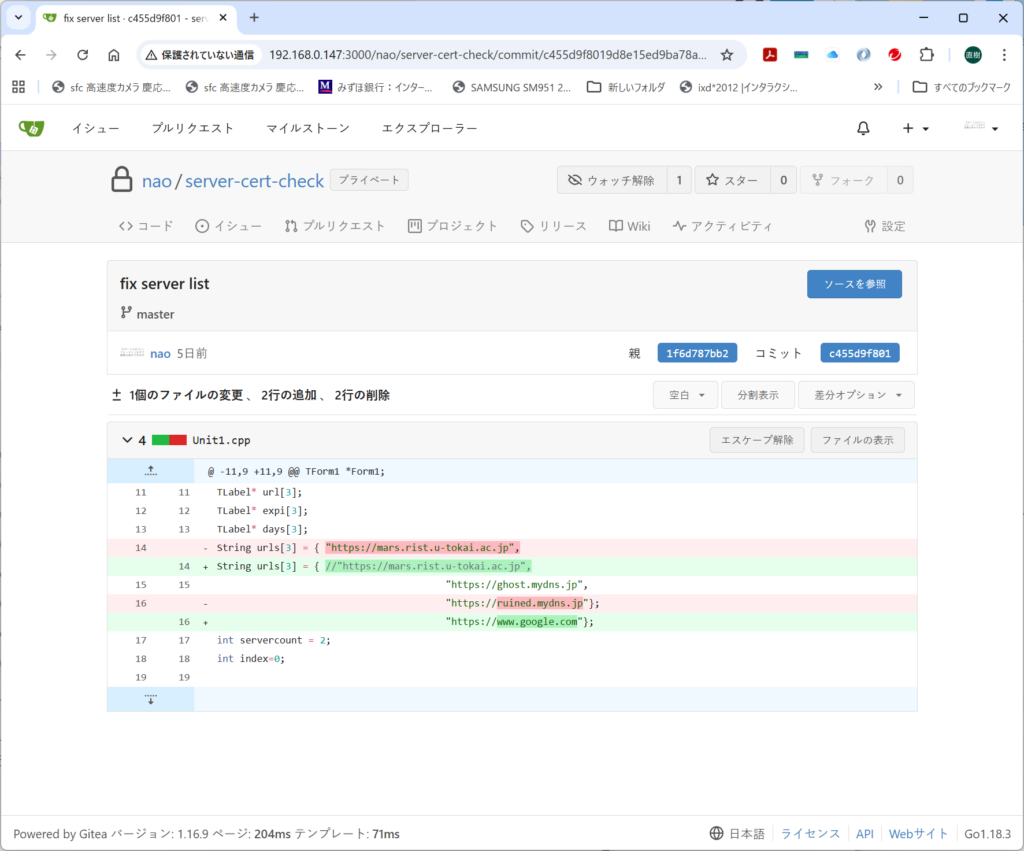Toggle watch with ウォッチ解除 button
This screenshot has width=1024, height=851.
pos(611,180)
